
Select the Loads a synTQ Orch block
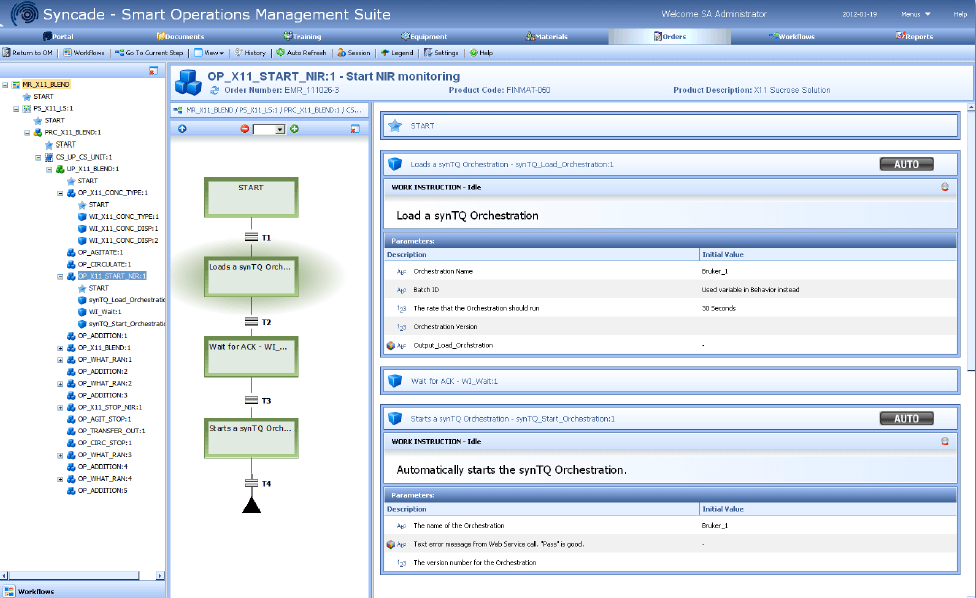(x=251, y=276)
